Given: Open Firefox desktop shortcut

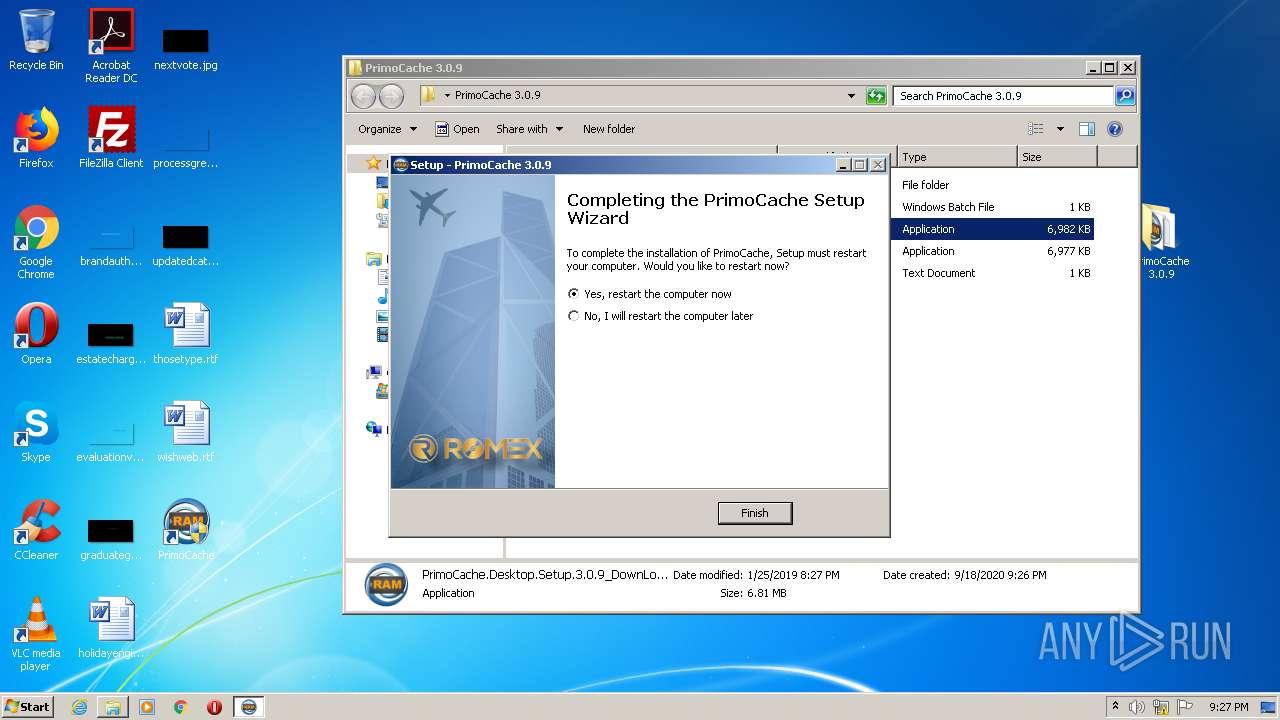Looking at the screenshot, I should click(36, 138).
